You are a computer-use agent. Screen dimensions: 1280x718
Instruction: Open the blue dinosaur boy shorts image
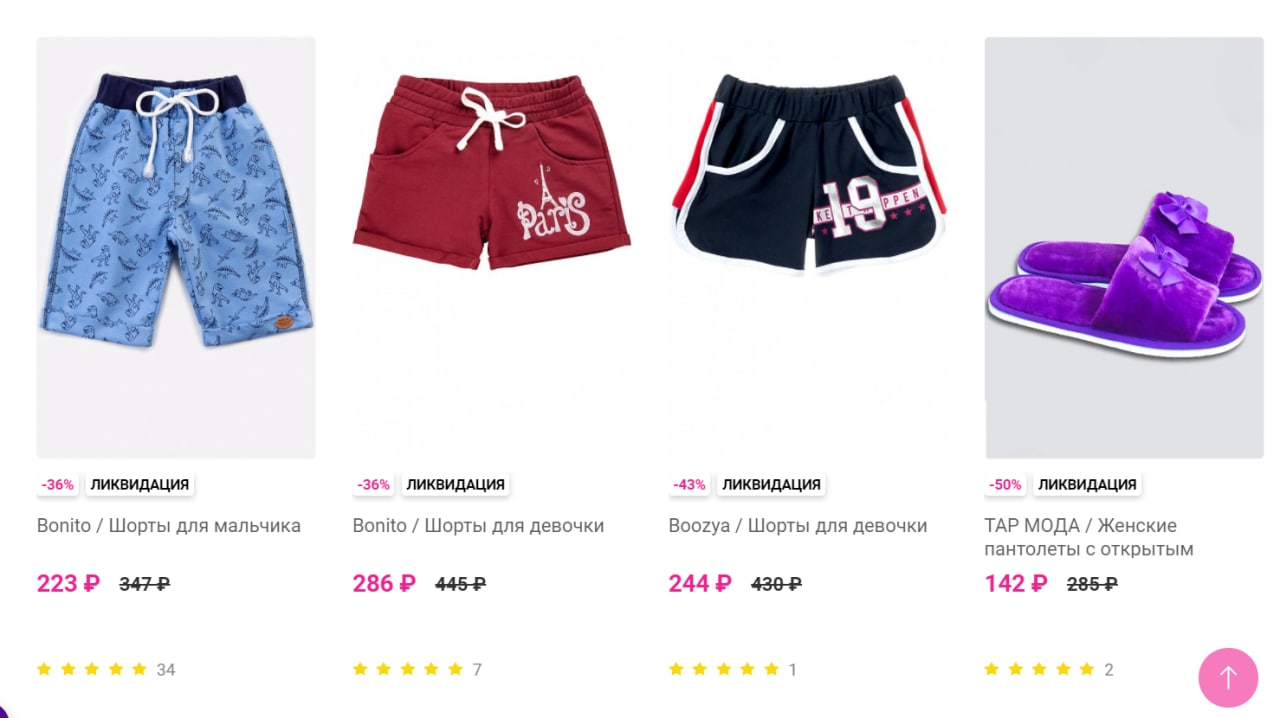[x=176, y=248]
